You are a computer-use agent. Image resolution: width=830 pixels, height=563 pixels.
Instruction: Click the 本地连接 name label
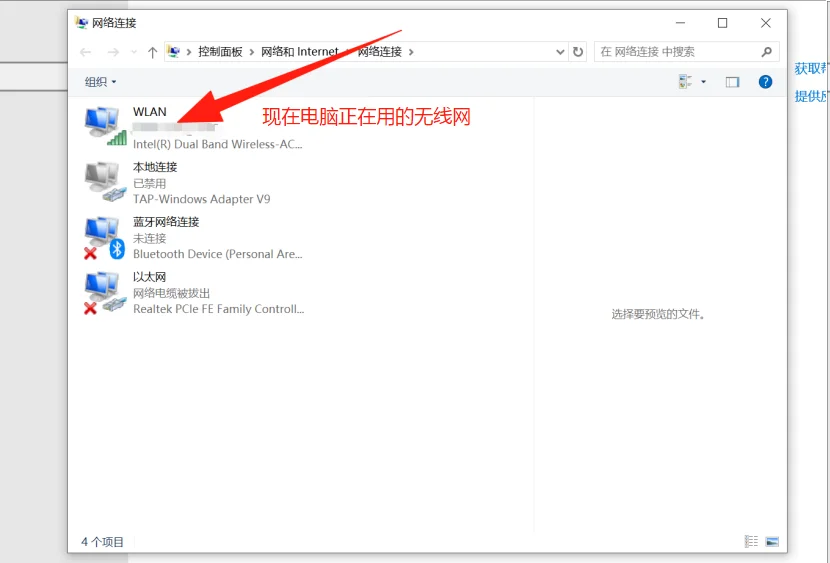click(x=155, y=167)
